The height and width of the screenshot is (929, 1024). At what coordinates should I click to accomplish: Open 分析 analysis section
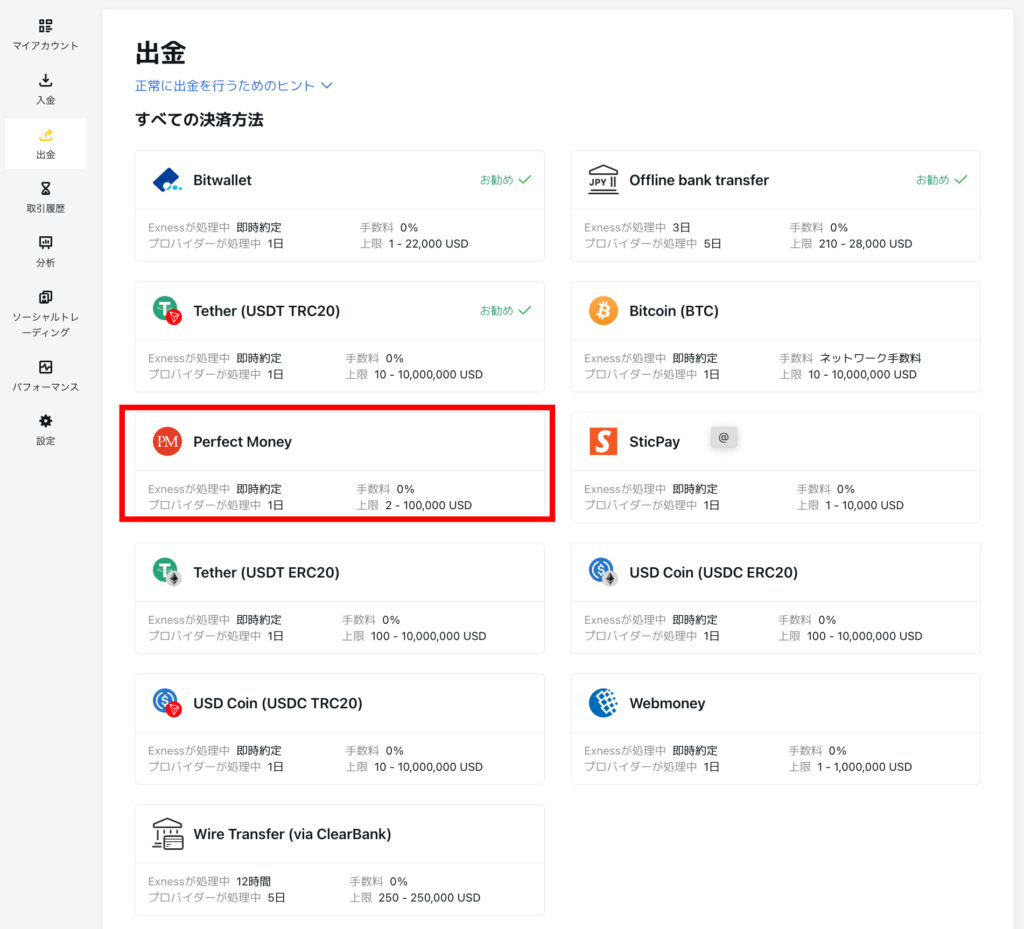(x=45, y=252)
